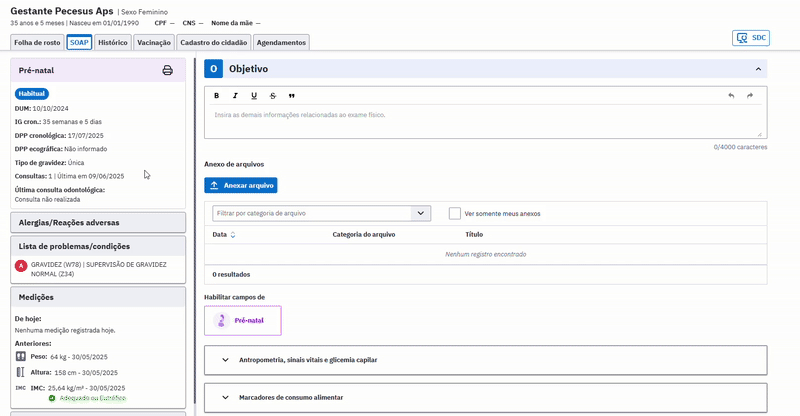Viewport: 800px width, 416px height.
Task: Expand Alergias/Reações adversas panel
Action: coord(98,223)
